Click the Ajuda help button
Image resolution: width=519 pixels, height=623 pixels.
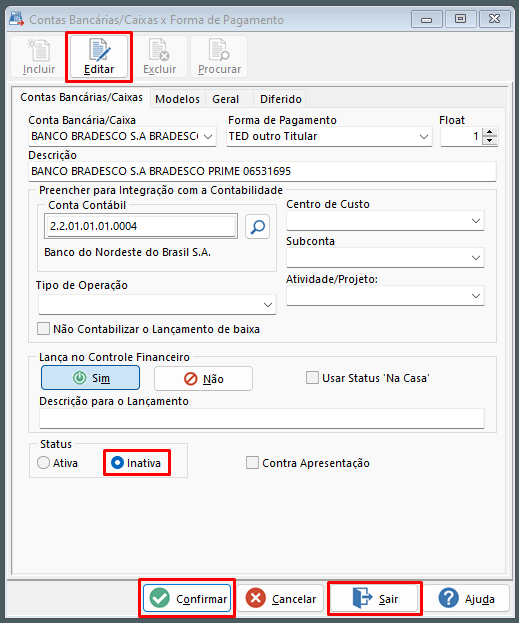(x=467, y=598)
